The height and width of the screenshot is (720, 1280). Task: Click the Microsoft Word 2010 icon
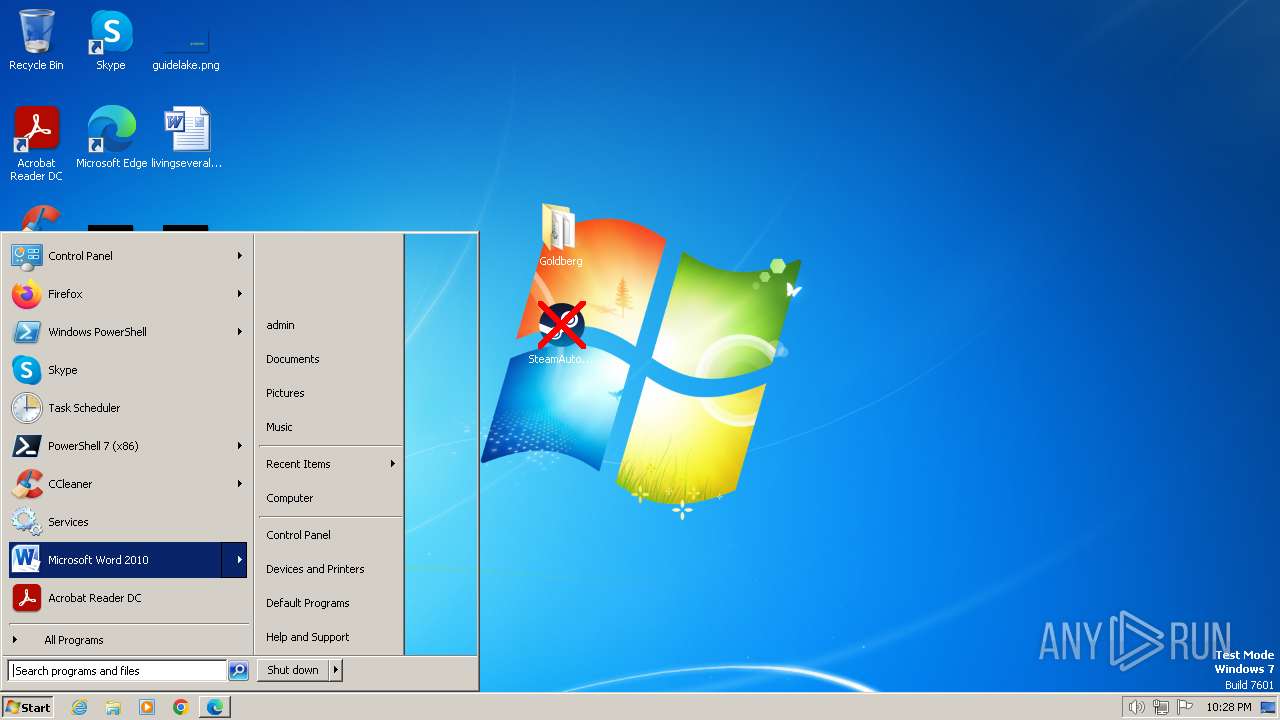[26, 560]
